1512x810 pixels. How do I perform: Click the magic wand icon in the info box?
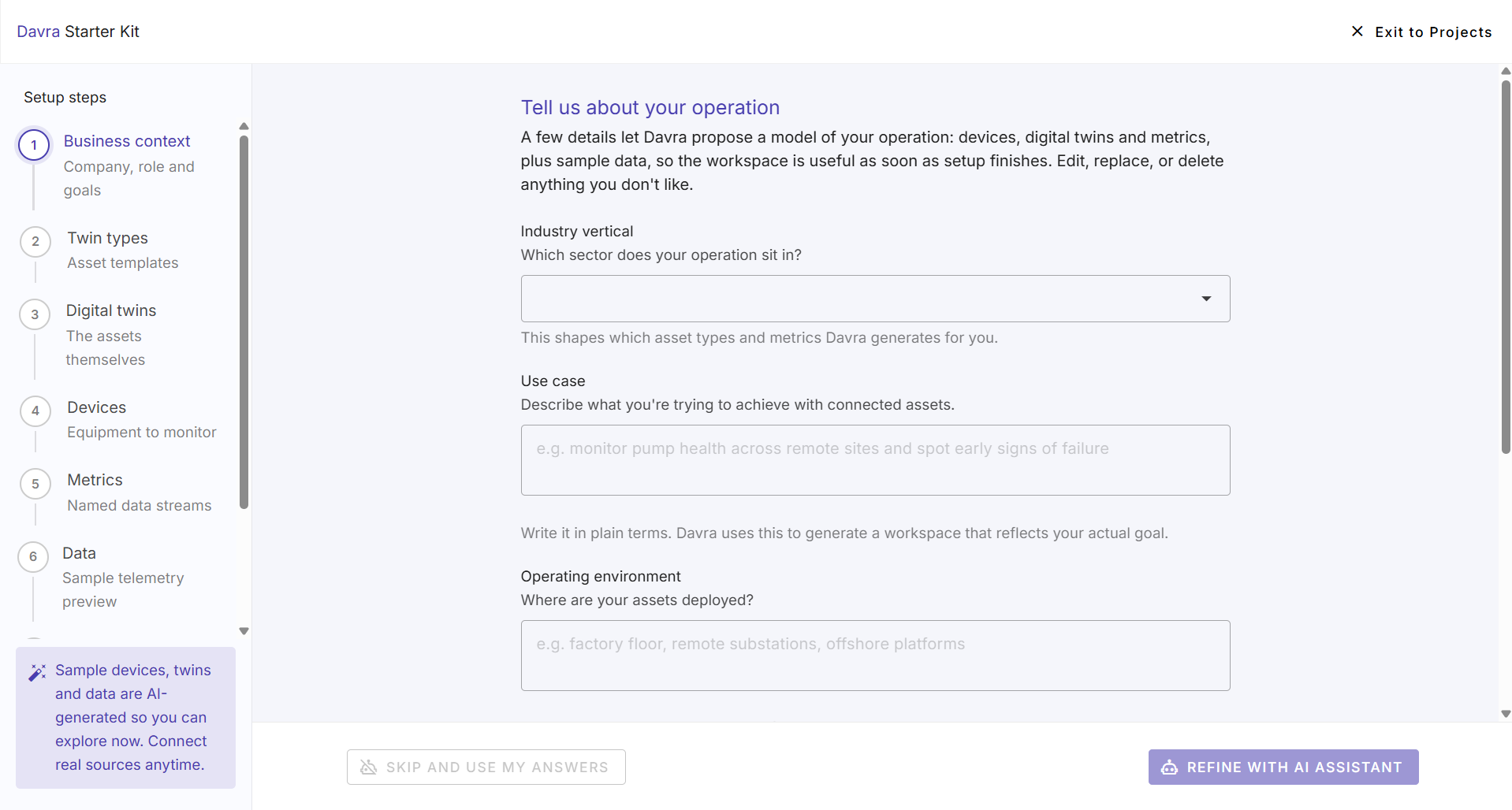37,672
